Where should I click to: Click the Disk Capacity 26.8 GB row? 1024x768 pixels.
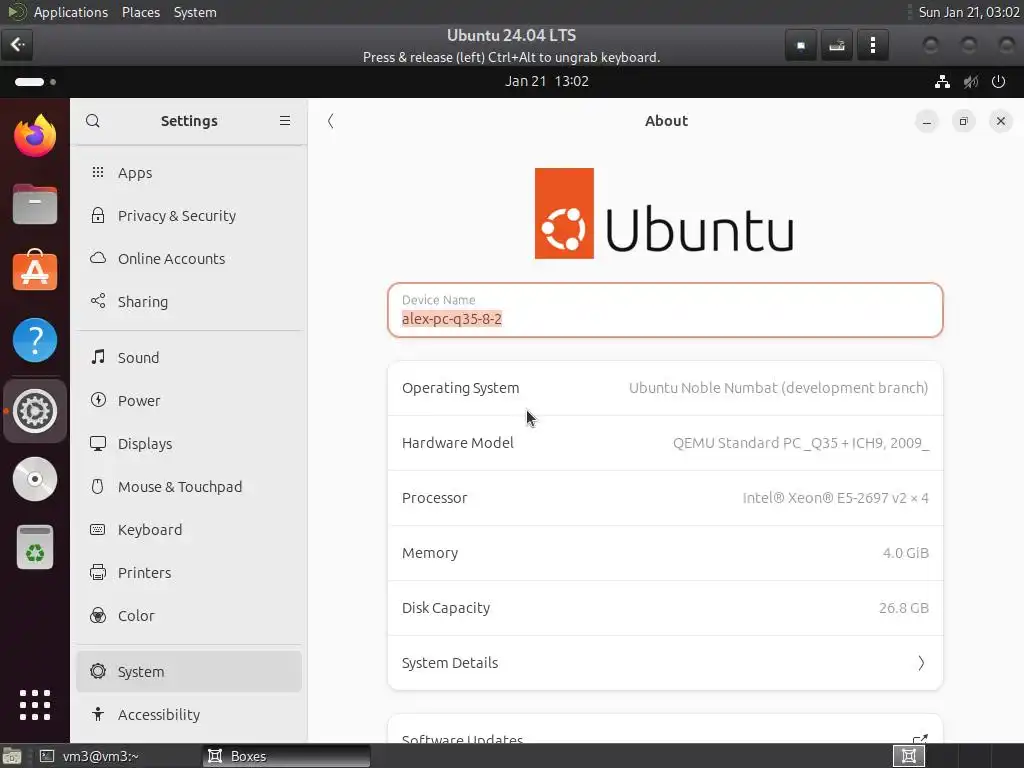coord(665,608)
